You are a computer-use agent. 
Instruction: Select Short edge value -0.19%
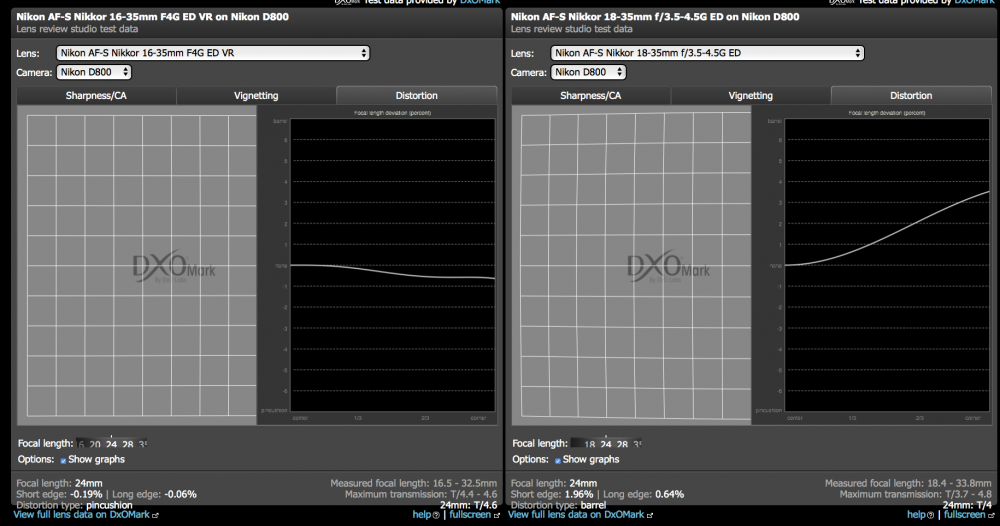(x=85, y=494)
